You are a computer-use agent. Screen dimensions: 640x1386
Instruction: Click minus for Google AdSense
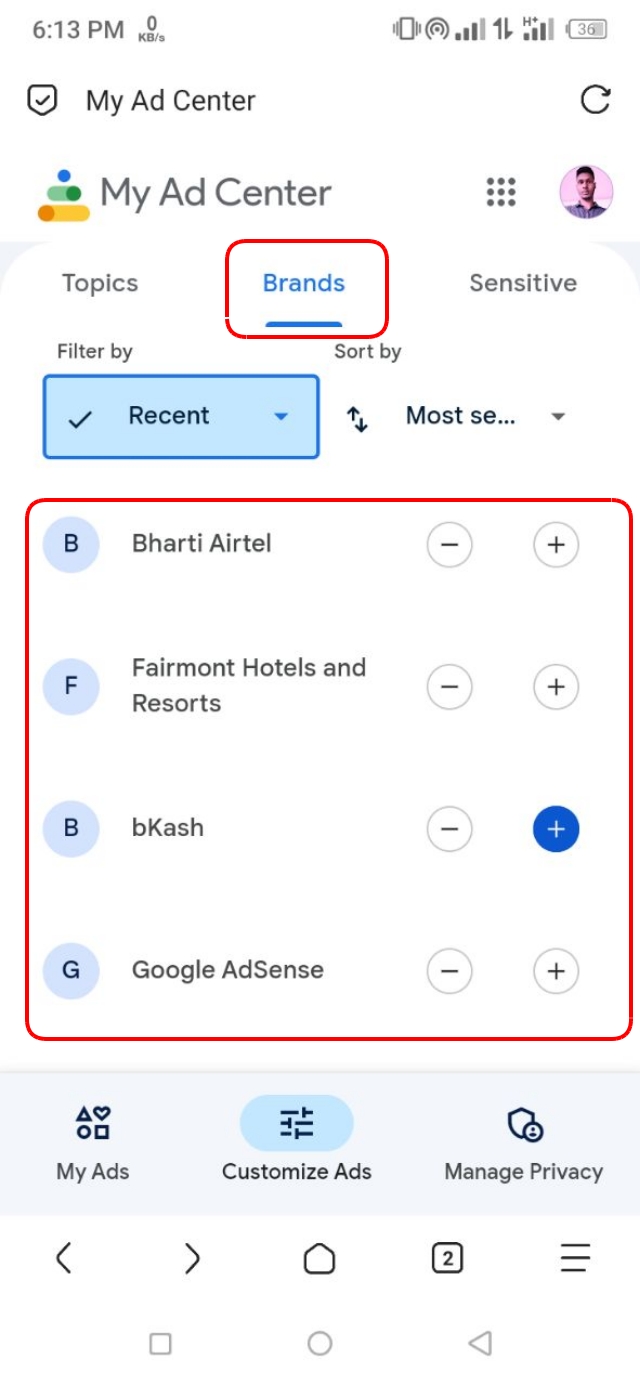449,970
